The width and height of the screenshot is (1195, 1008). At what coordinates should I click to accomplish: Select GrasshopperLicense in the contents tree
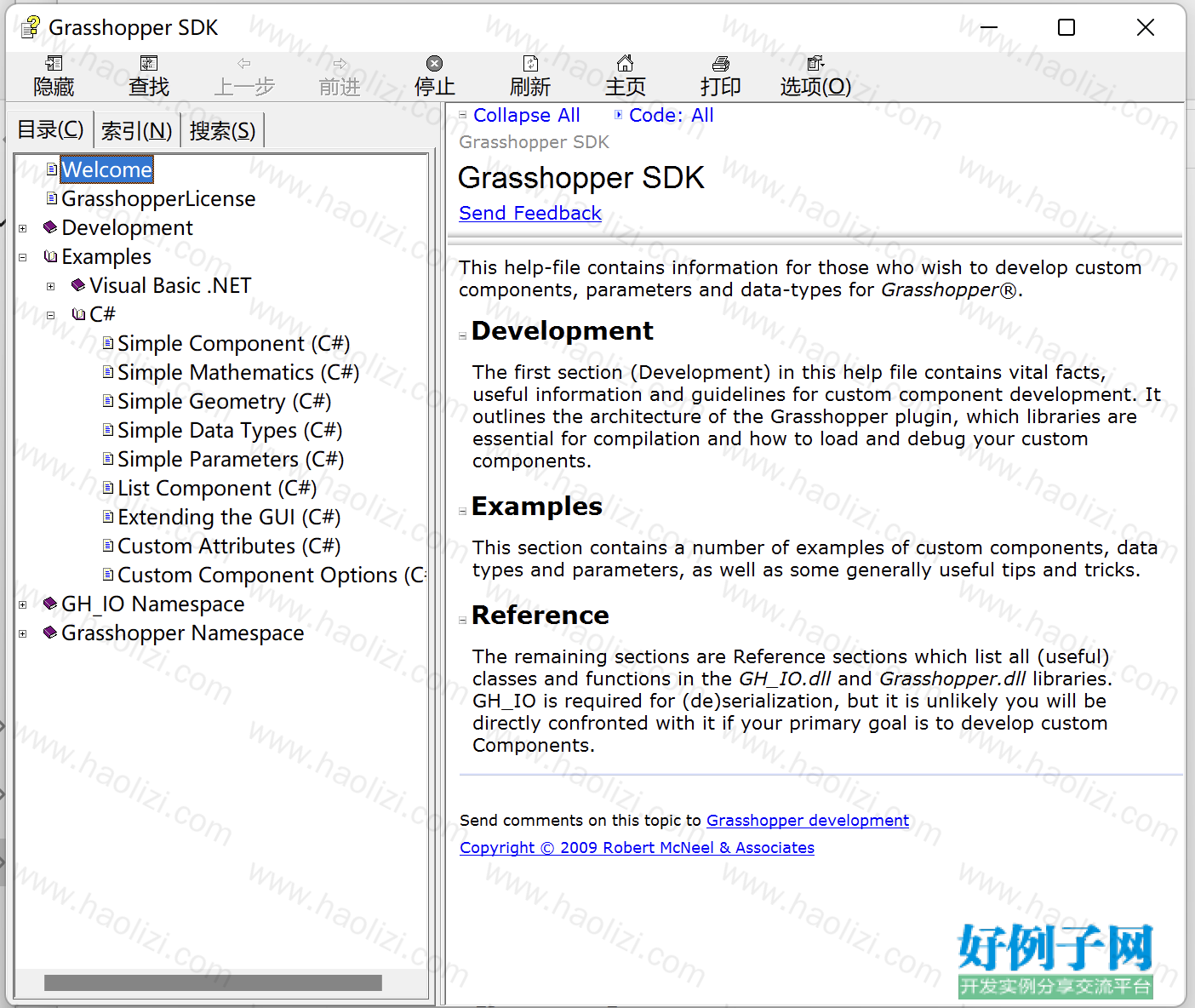click(x=158, y=198)
